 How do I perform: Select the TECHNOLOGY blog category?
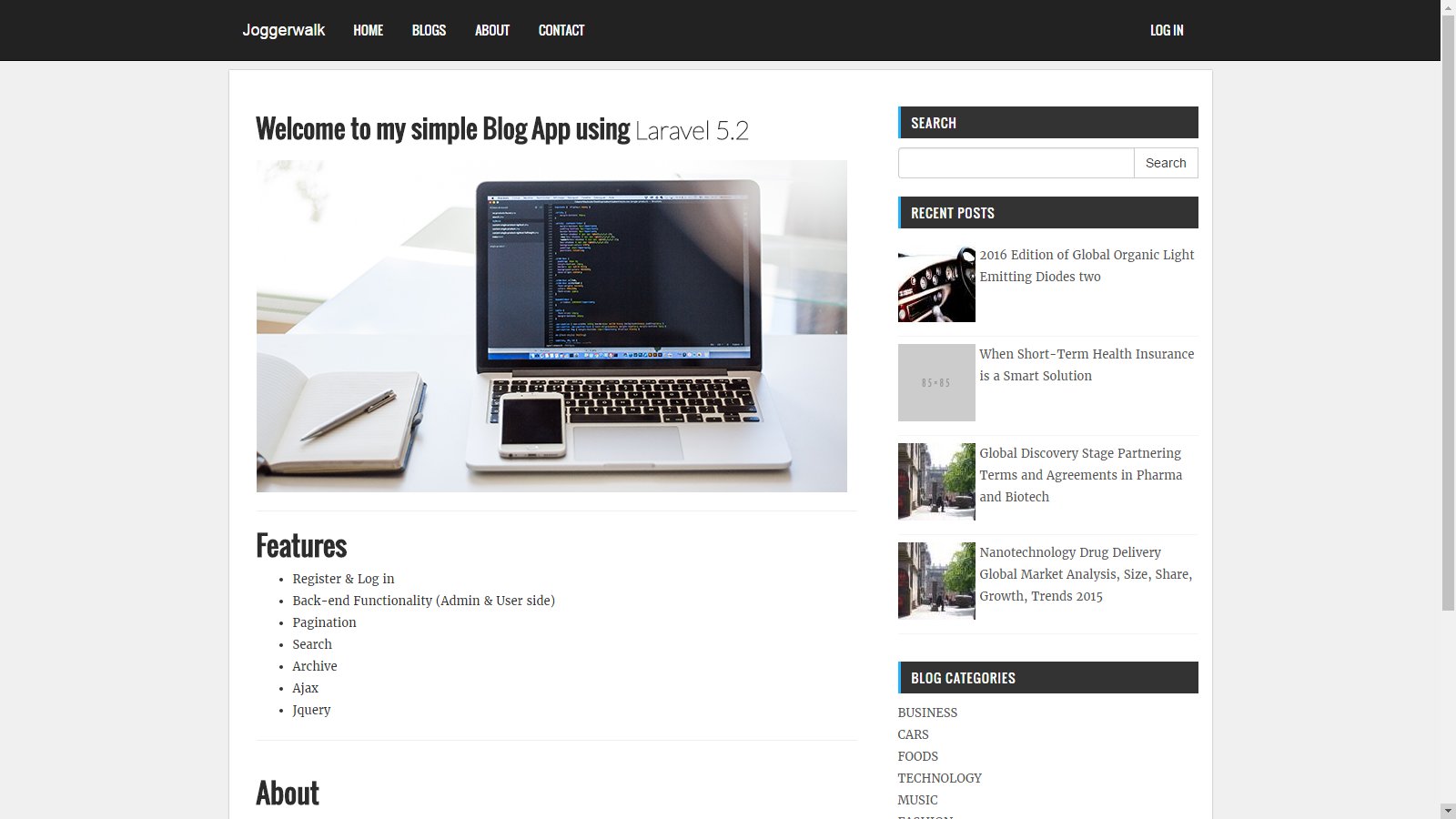(939, 778)
